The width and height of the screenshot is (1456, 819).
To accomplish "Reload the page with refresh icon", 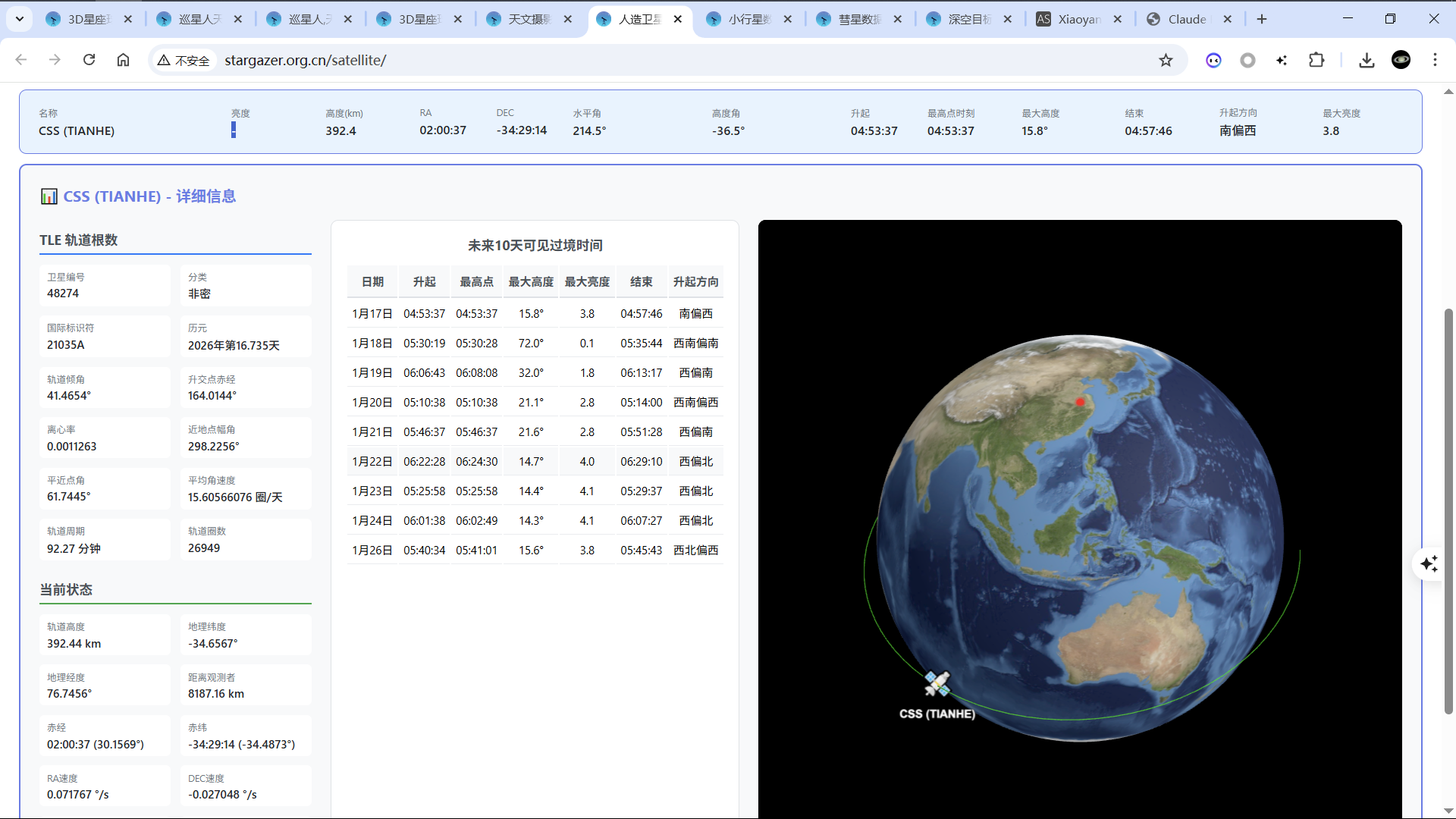I will tap(89, 60).
